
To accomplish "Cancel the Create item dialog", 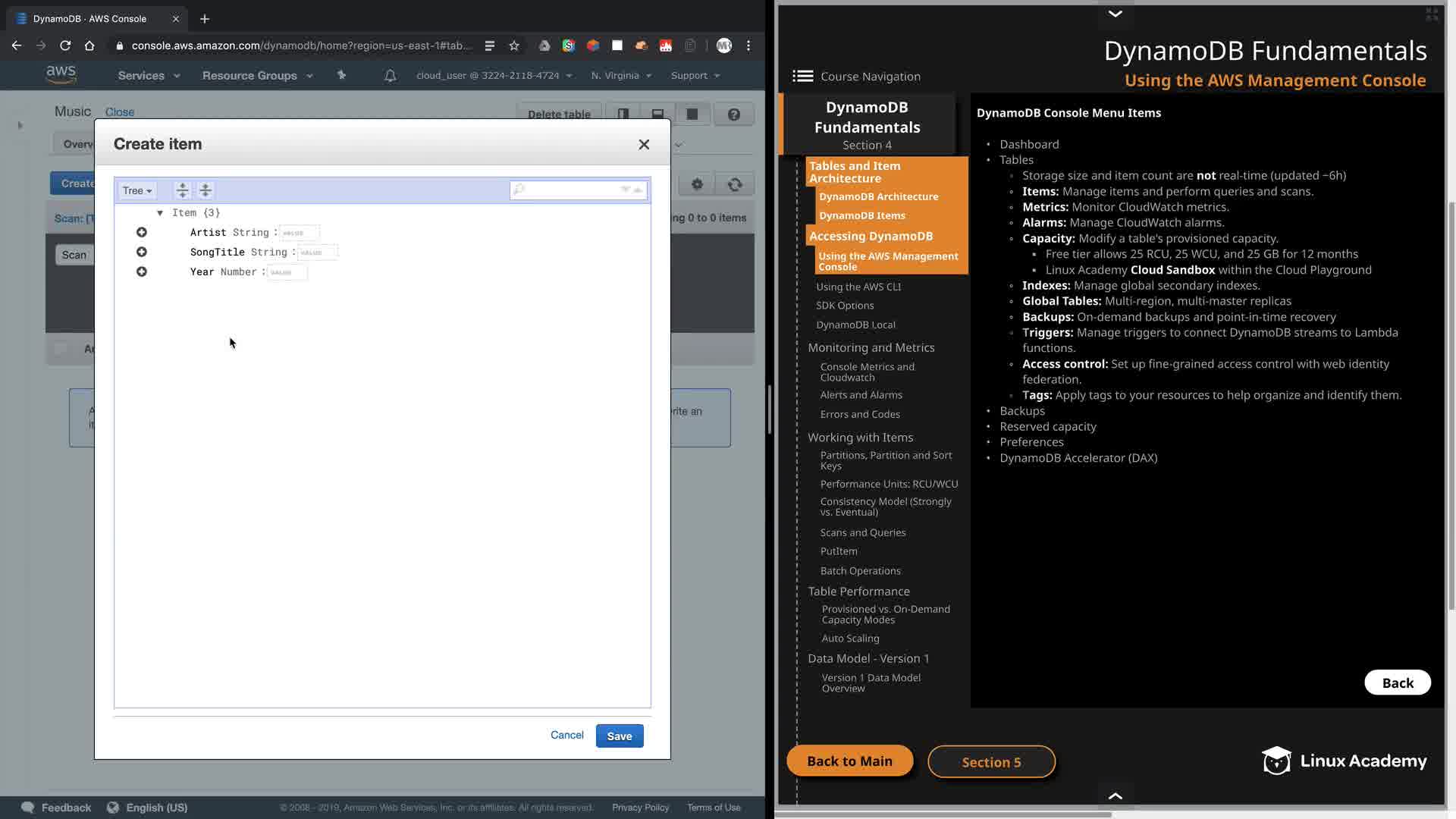I will (566, 735).
